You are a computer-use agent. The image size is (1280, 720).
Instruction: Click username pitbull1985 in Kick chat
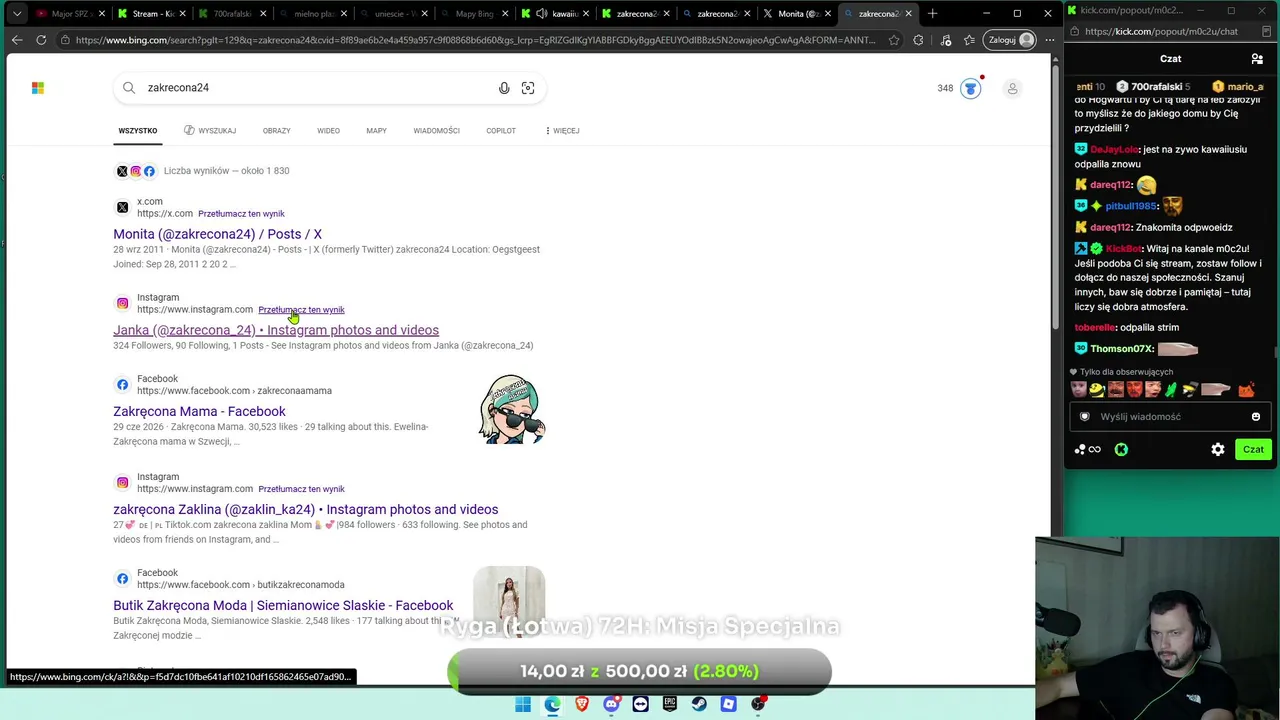[1133, 206]
